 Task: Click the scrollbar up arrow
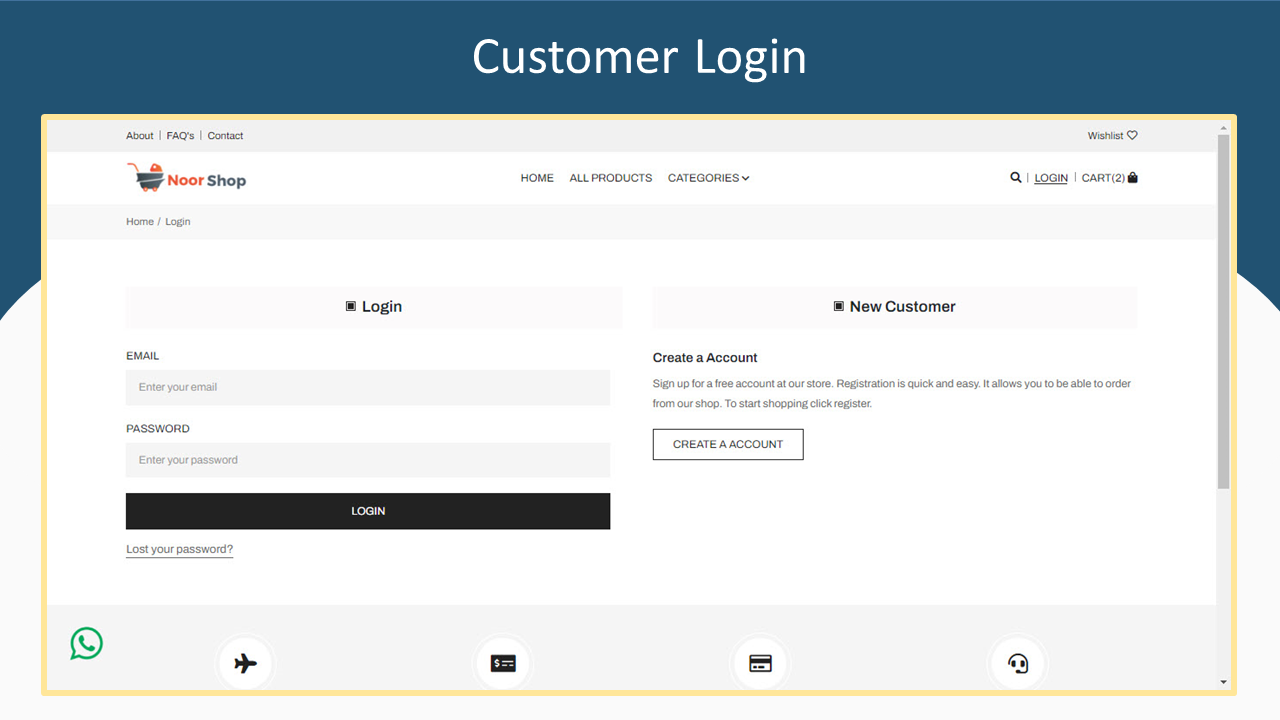tap(1223, 128)
